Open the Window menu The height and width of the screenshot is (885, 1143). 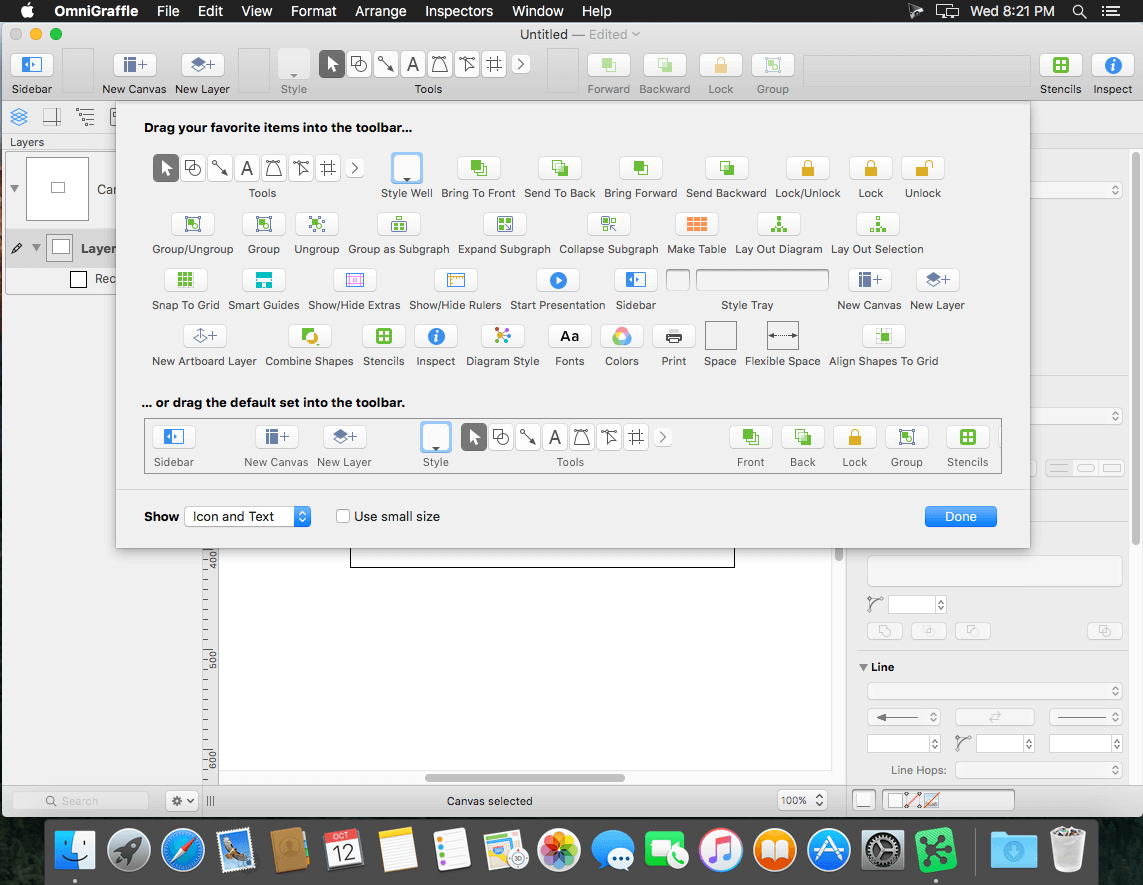[x=537, y=11]
